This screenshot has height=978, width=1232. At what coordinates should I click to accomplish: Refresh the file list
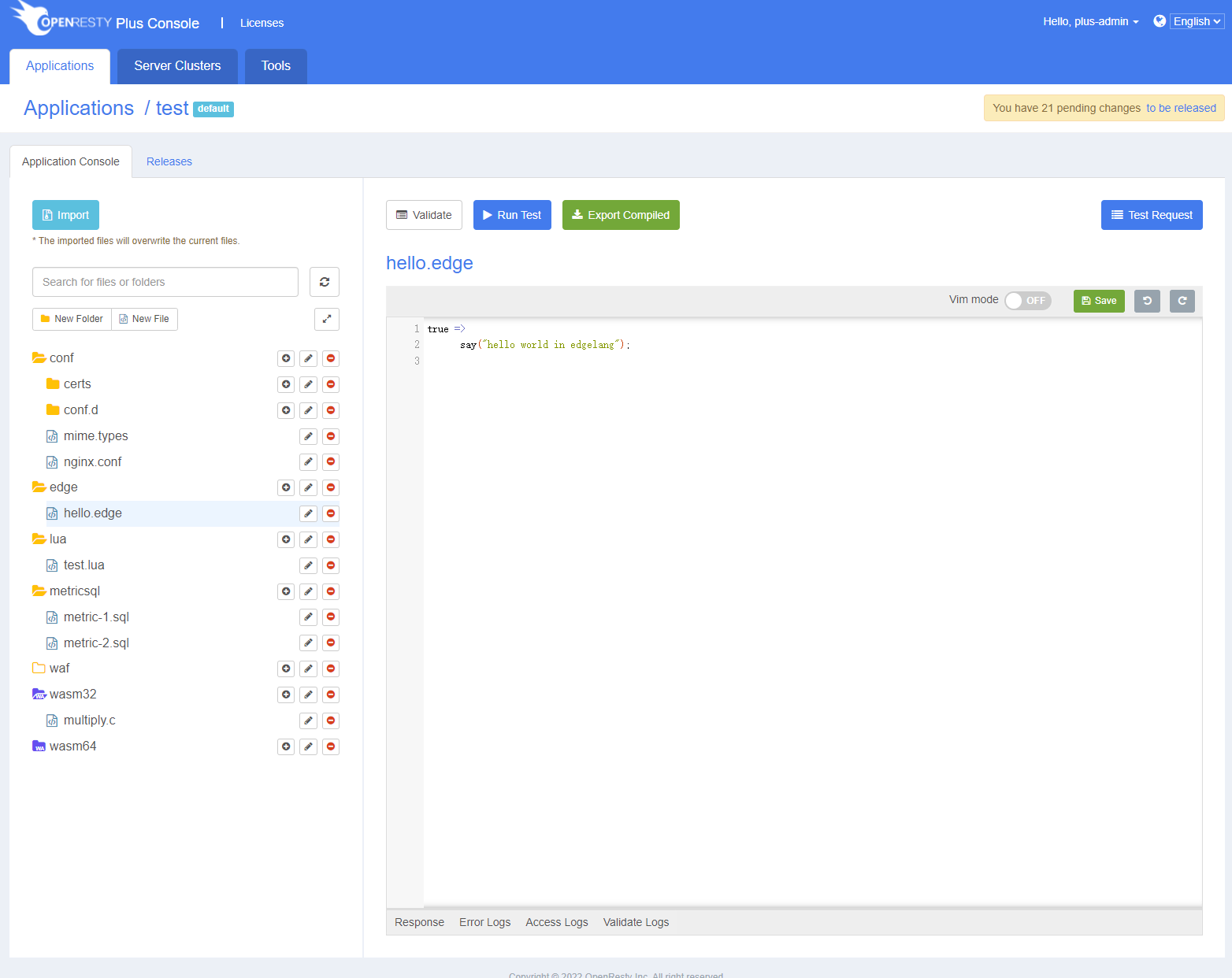[325, 282]
